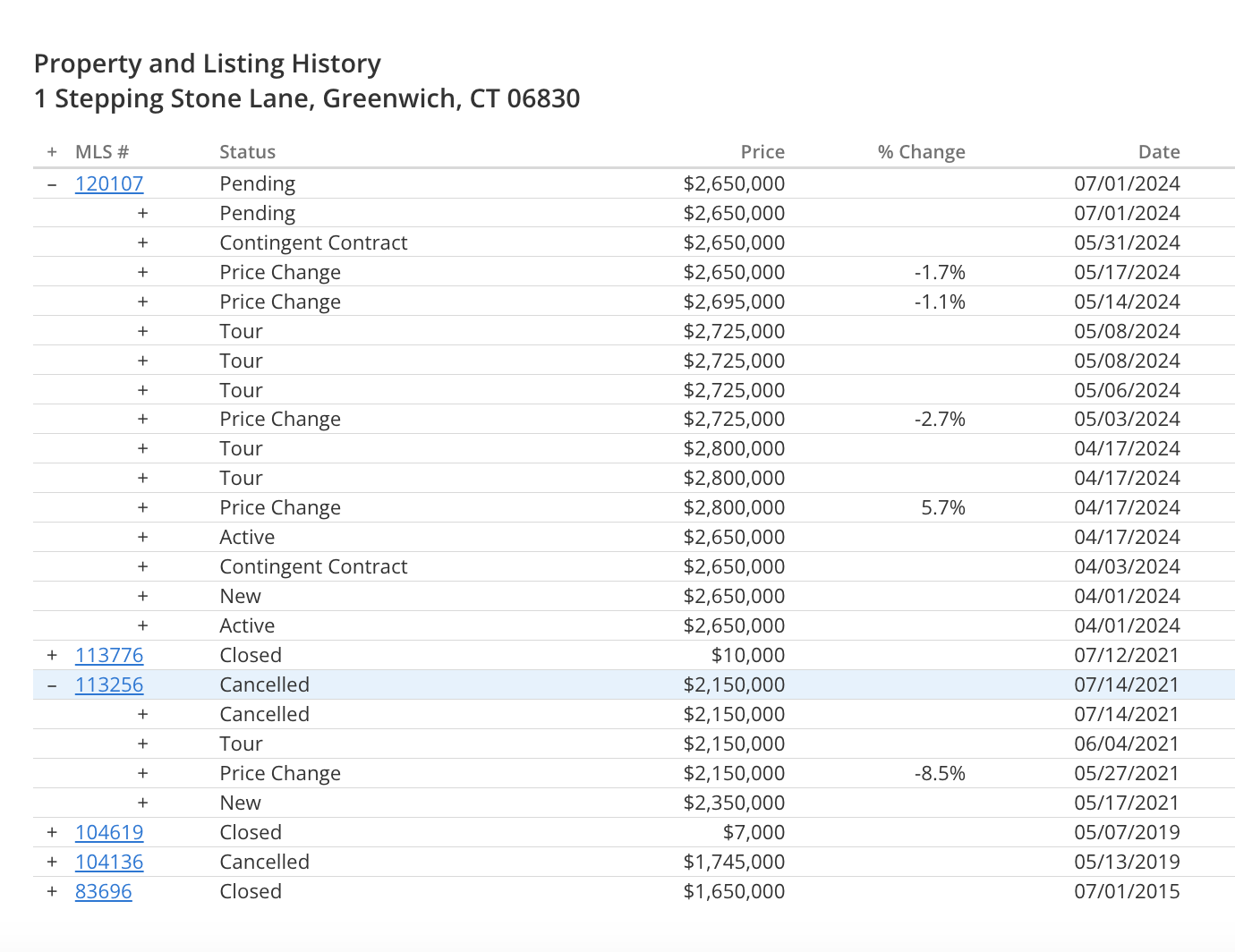Expand Active row dated 04/01/2024
Image resolution: width=1235 pixels, height=952 pixels.
pyautogui.click(x=142, y=625)
